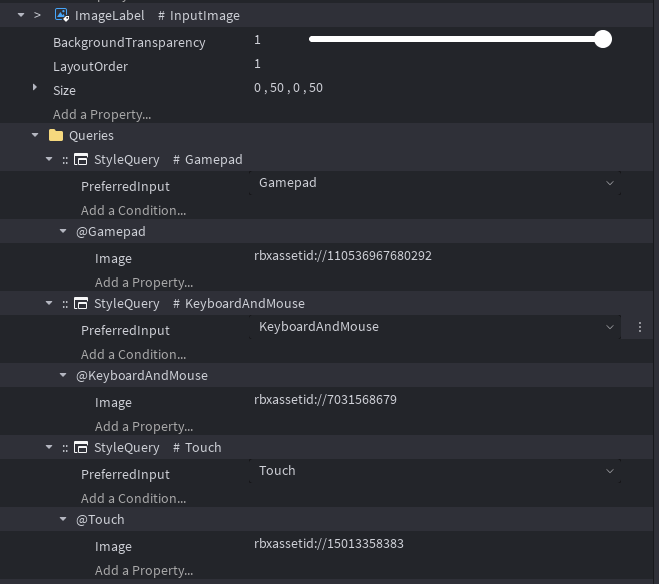The image size is (659, 584).
Task: Open the PreferredInput dropdown showing KeyboardAndMouse
Action: [610, 327]
